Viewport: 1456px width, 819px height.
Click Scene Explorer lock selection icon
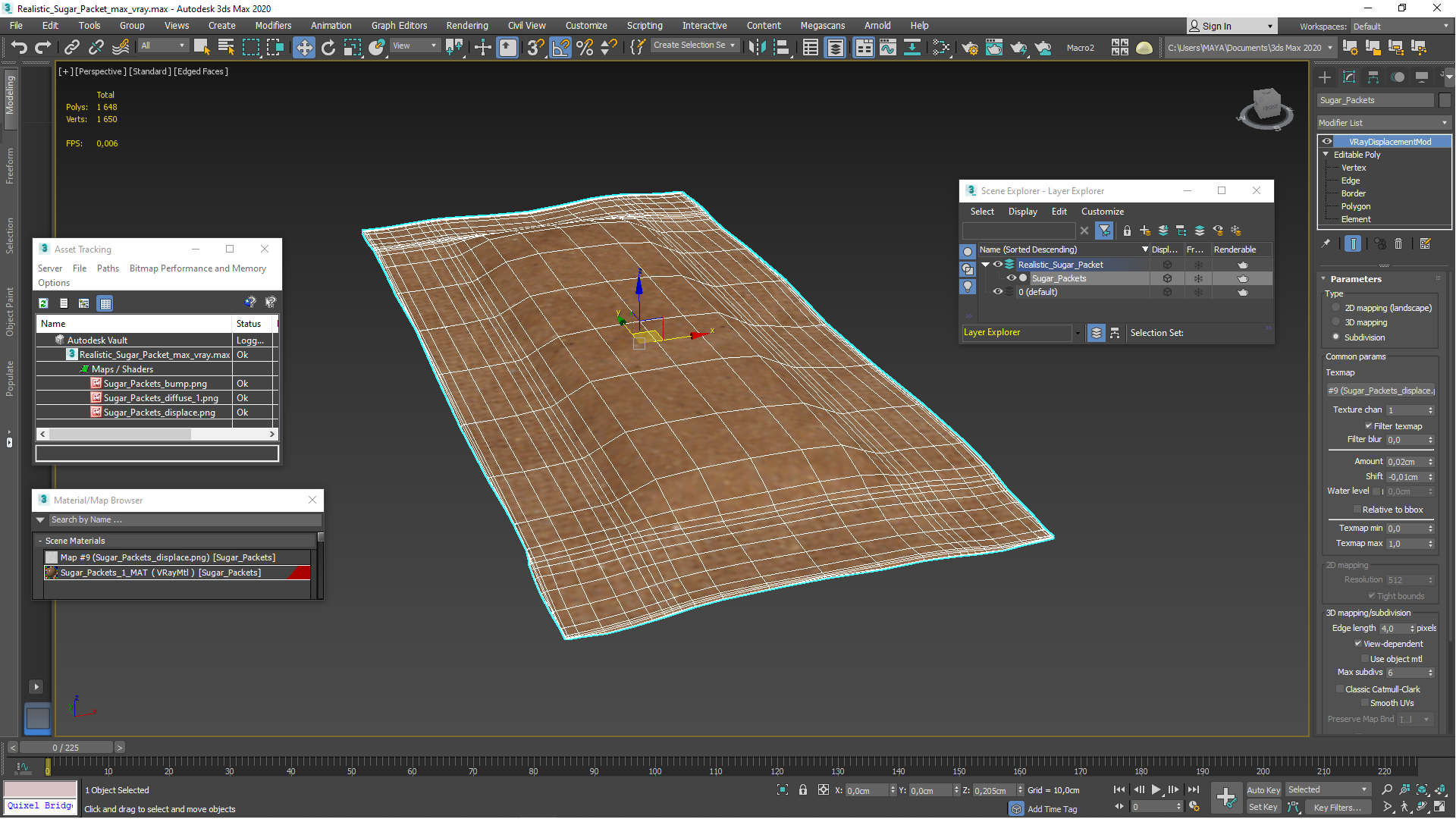pyautogui.click(x=1127, y=231)
